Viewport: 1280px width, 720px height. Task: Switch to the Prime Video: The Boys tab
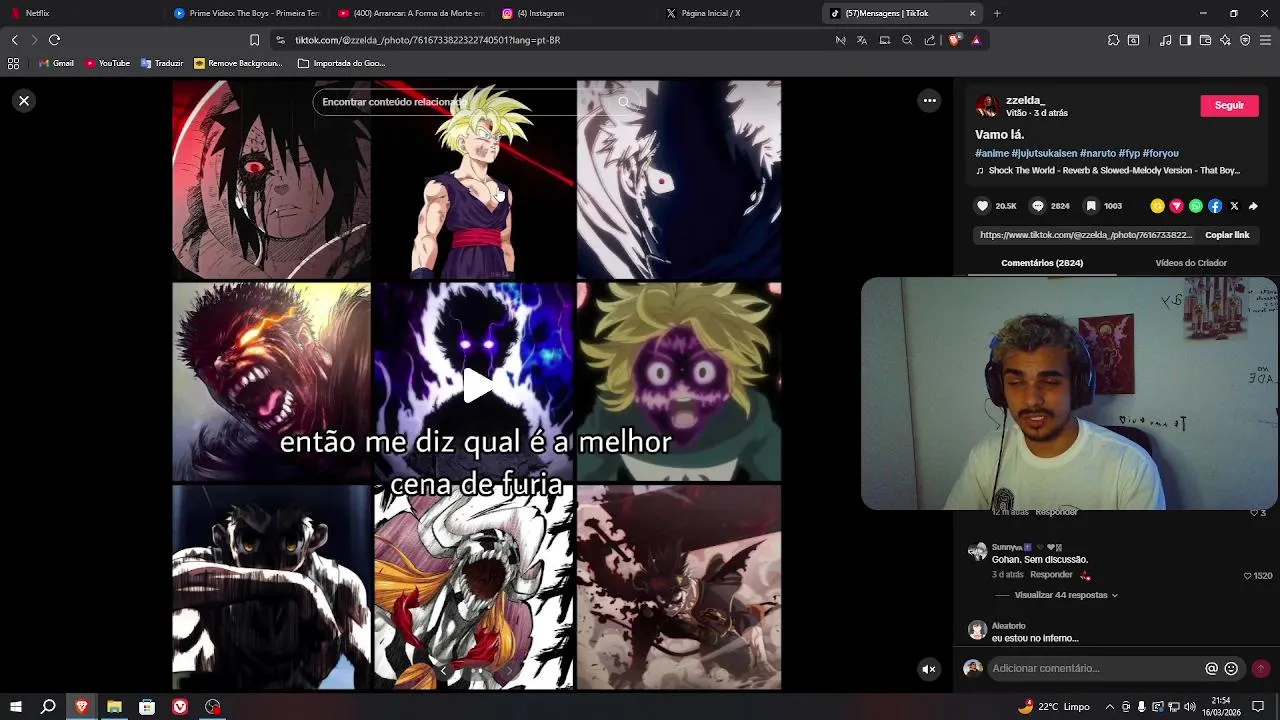click(x=246, y=13)
